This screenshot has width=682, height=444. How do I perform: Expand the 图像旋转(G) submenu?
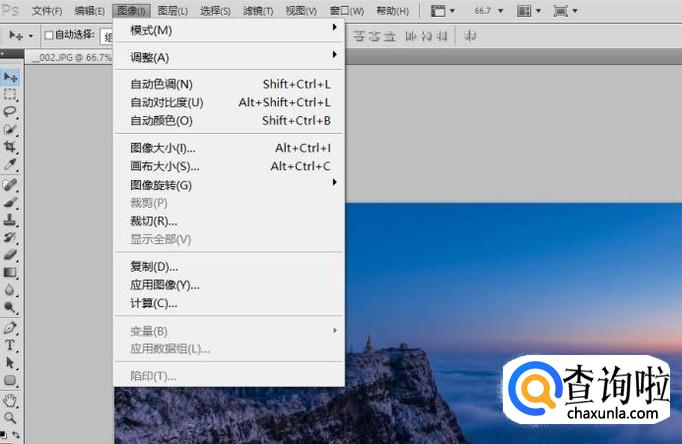[x=229, y=185]
